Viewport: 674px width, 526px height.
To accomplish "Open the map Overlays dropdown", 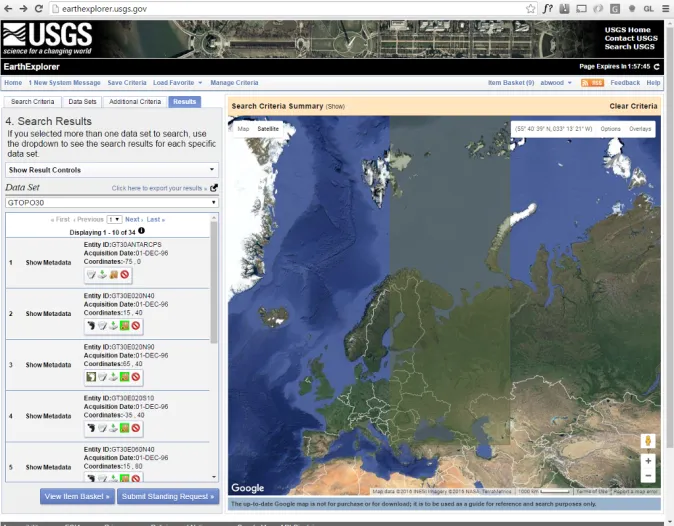I will pyautogui.click(x=640, y=129).
